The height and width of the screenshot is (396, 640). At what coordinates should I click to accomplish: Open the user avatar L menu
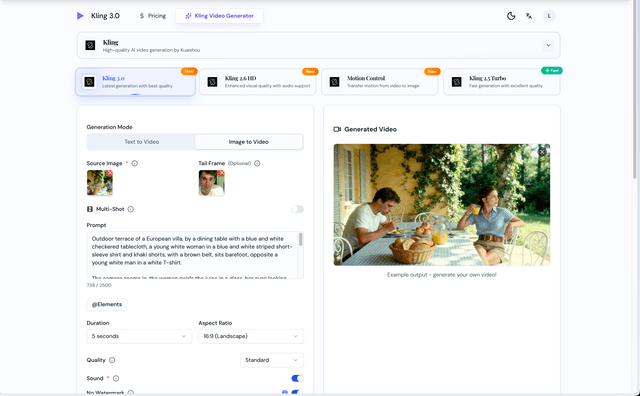[549, 16]
